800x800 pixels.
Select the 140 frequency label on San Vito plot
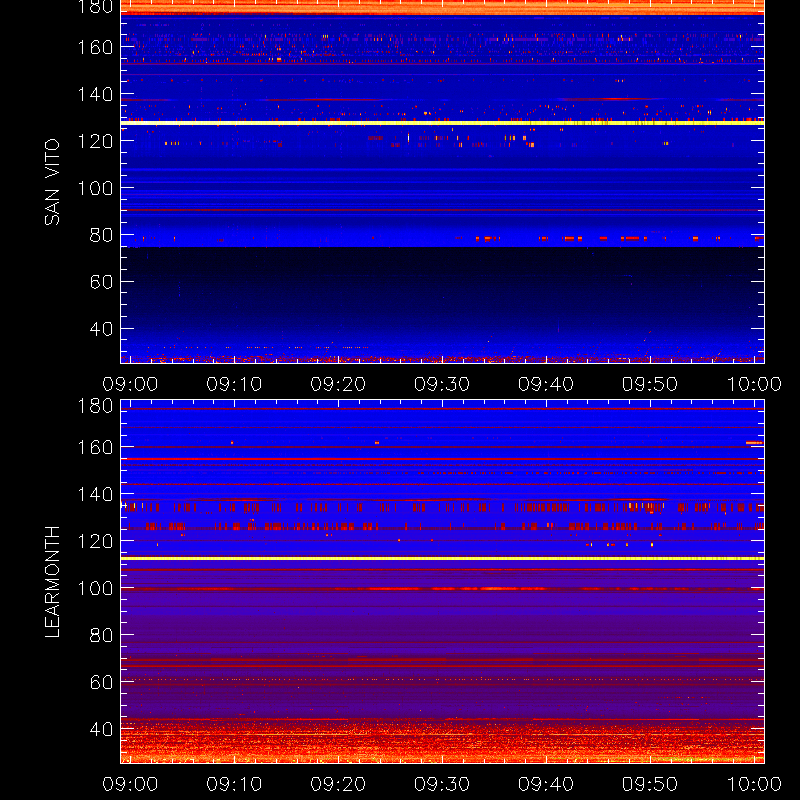tap(95, 94)
